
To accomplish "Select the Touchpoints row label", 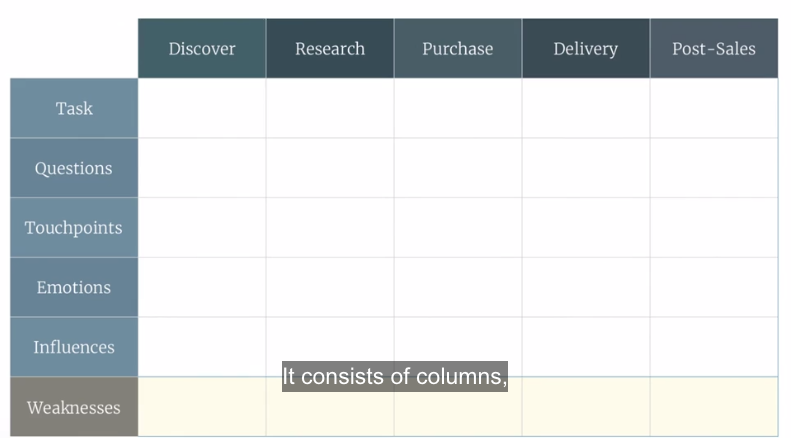I will coord(74,228).
